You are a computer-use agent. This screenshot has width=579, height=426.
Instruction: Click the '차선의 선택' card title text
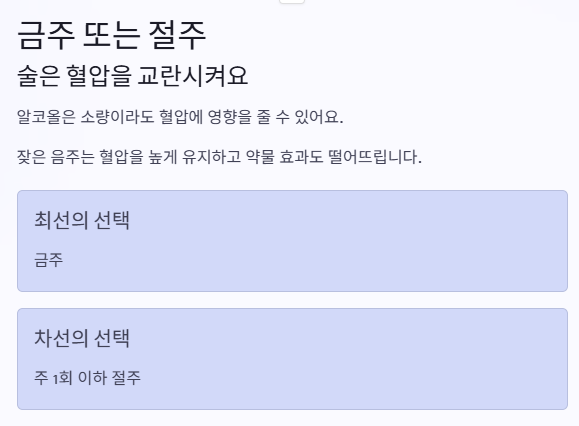coord(82,338)
